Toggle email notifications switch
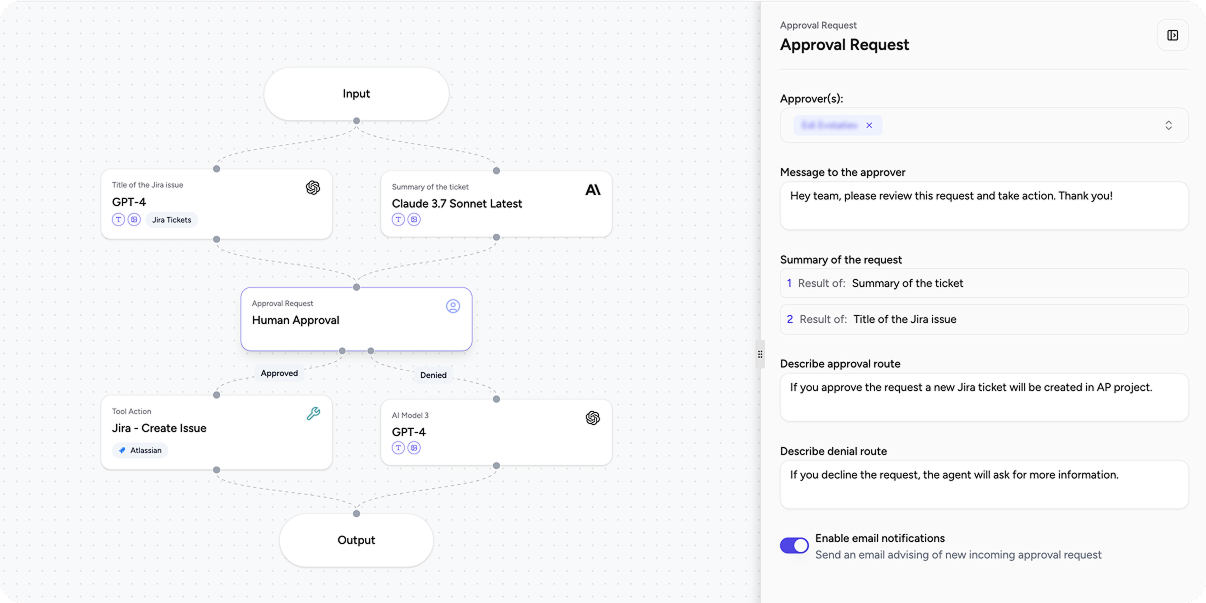The width and height of the screenshot is (1206, 603). point(794,545)
